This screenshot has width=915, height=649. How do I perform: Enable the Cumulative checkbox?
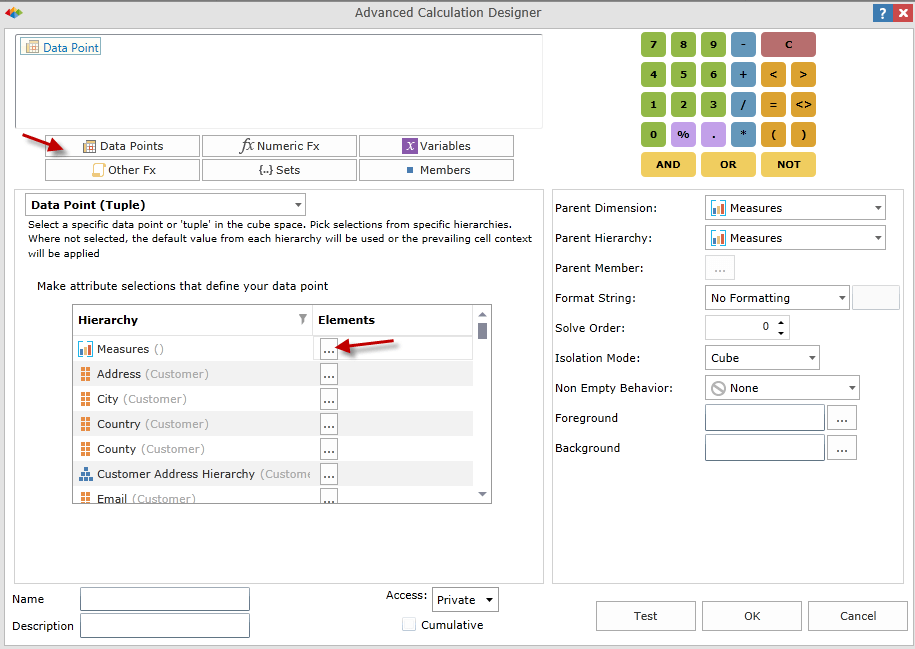pos(409,624)
